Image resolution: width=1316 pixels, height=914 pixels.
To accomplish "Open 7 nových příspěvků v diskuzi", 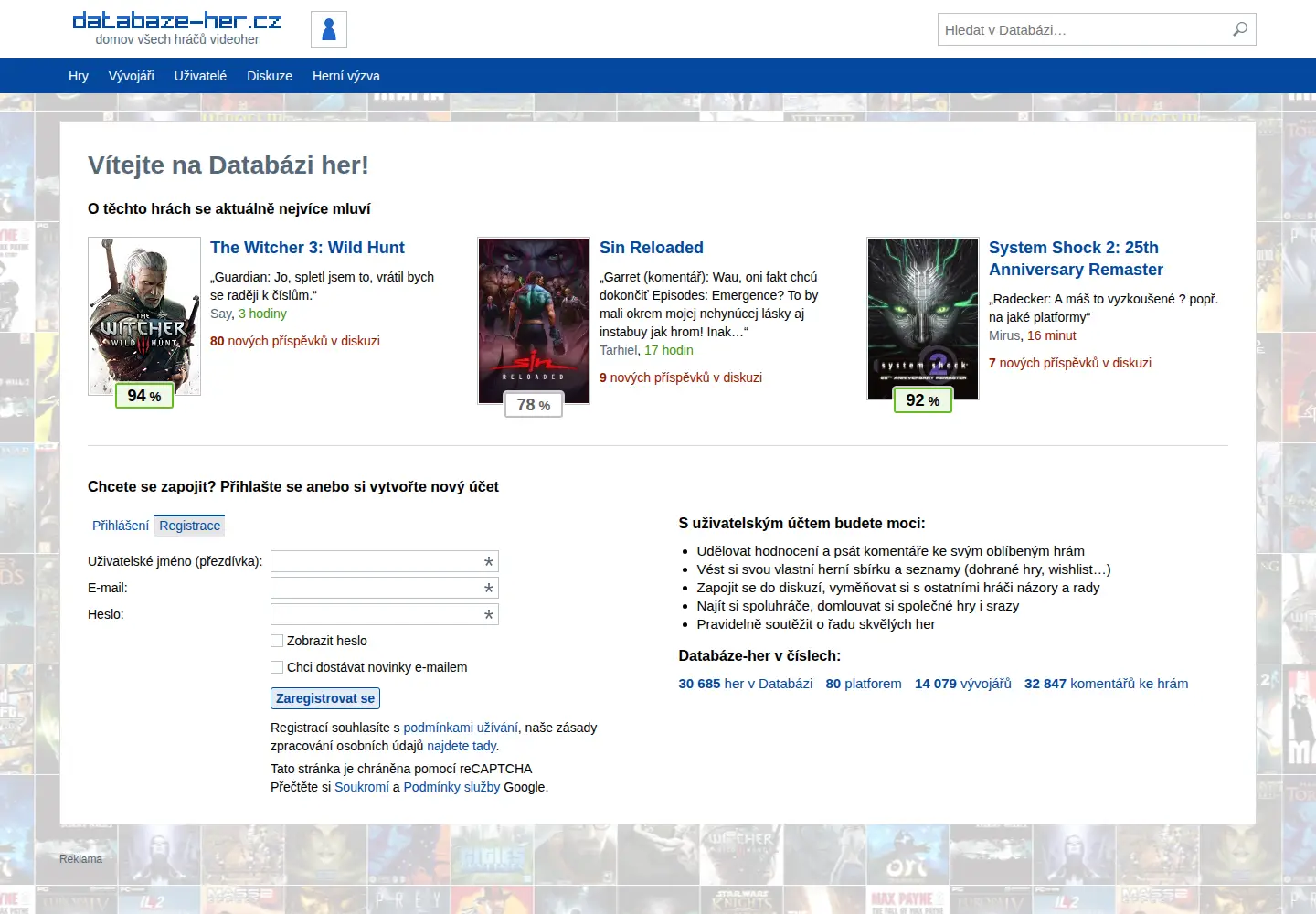I will click(x=1070, y=363).
